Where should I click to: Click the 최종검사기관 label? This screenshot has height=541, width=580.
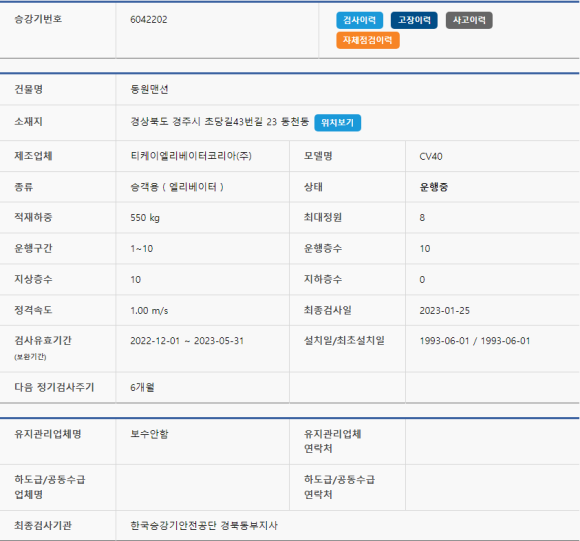click(43, 525)
